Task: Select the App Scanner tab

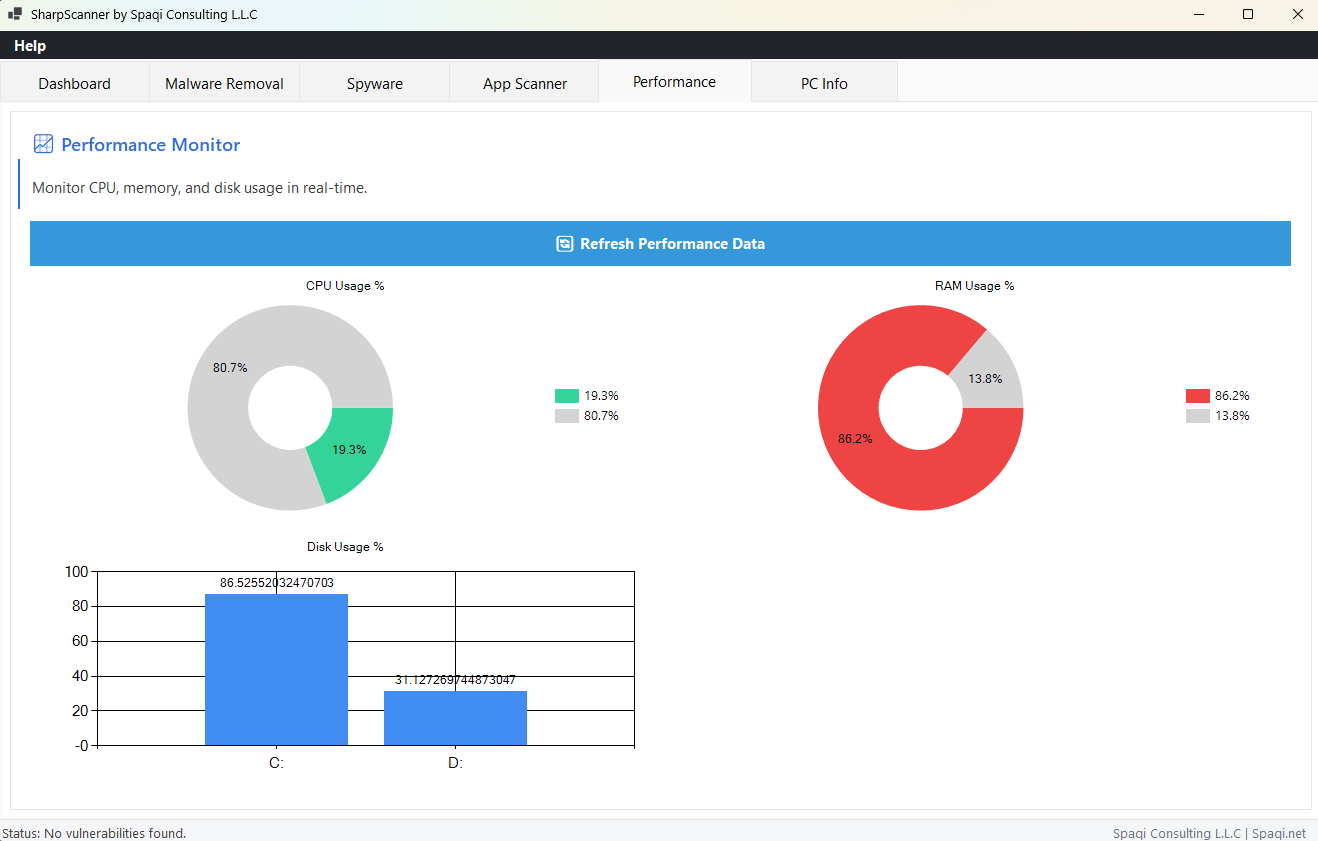Action: 525,84
